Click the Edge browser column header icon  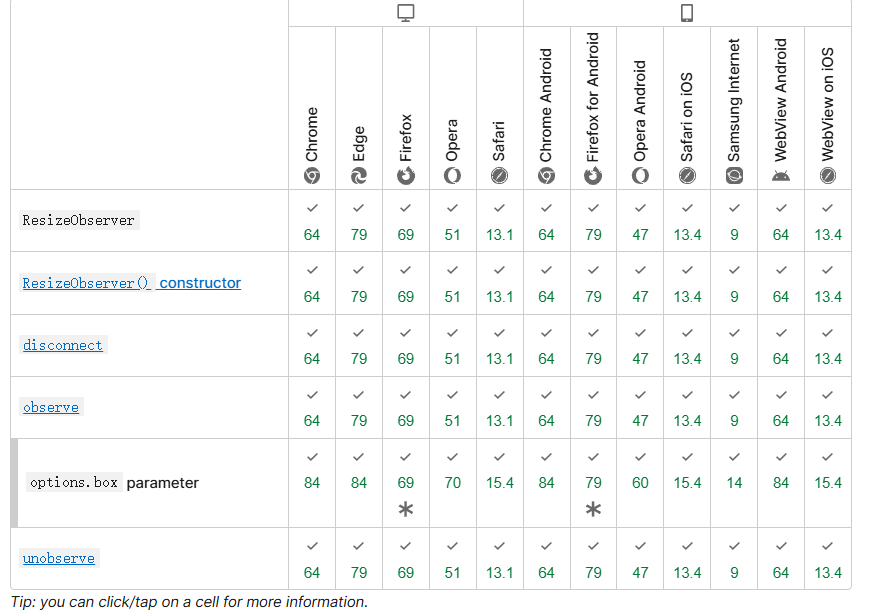359,176
